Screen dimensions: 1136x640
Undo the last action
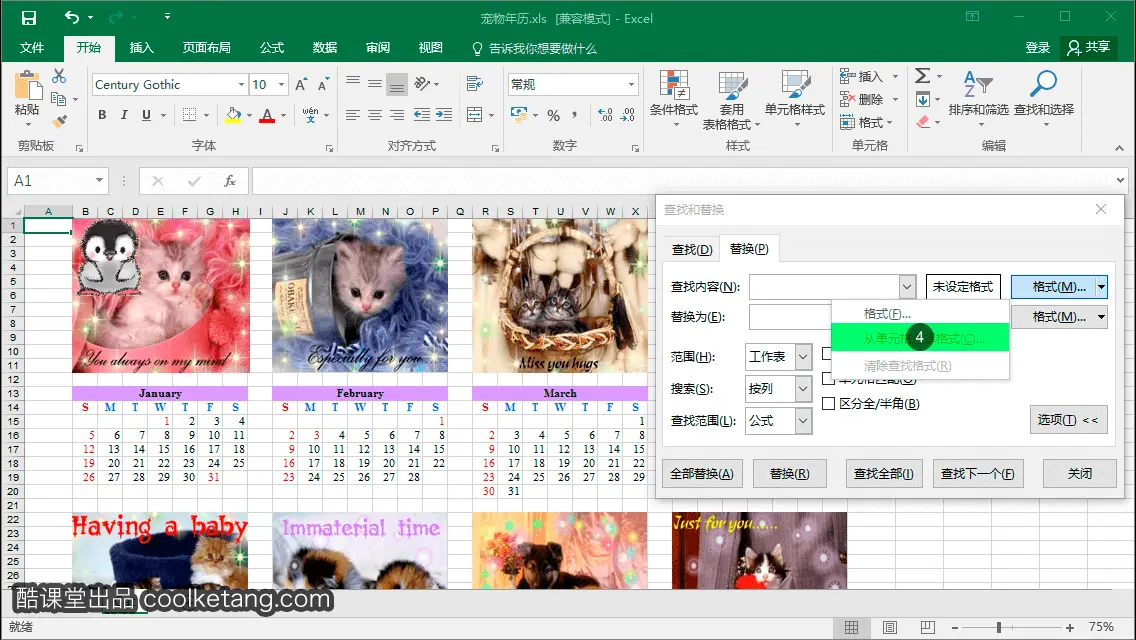coord(72,17)
